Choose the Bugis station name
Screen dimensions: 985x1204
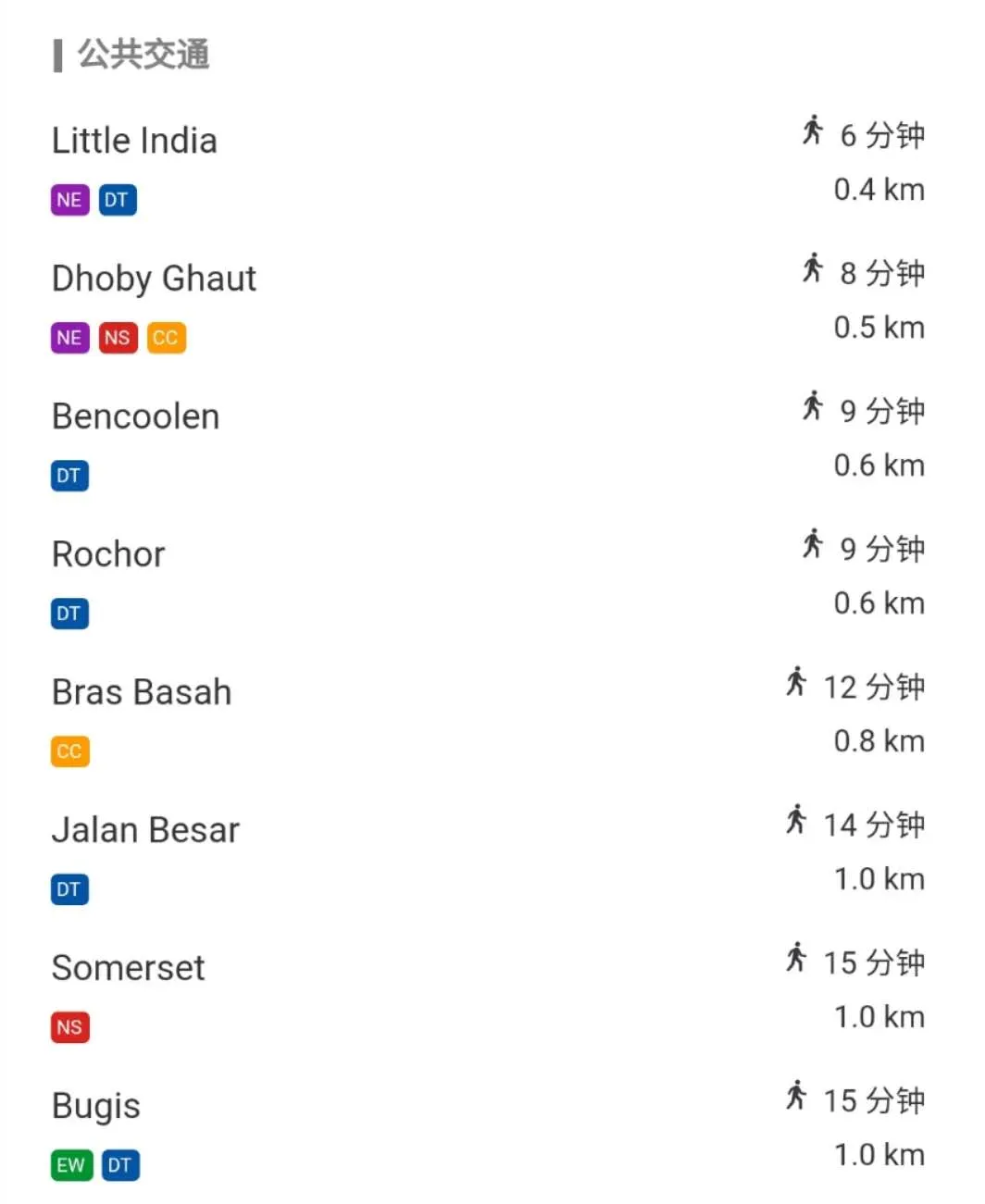[x=96, y=1107]
